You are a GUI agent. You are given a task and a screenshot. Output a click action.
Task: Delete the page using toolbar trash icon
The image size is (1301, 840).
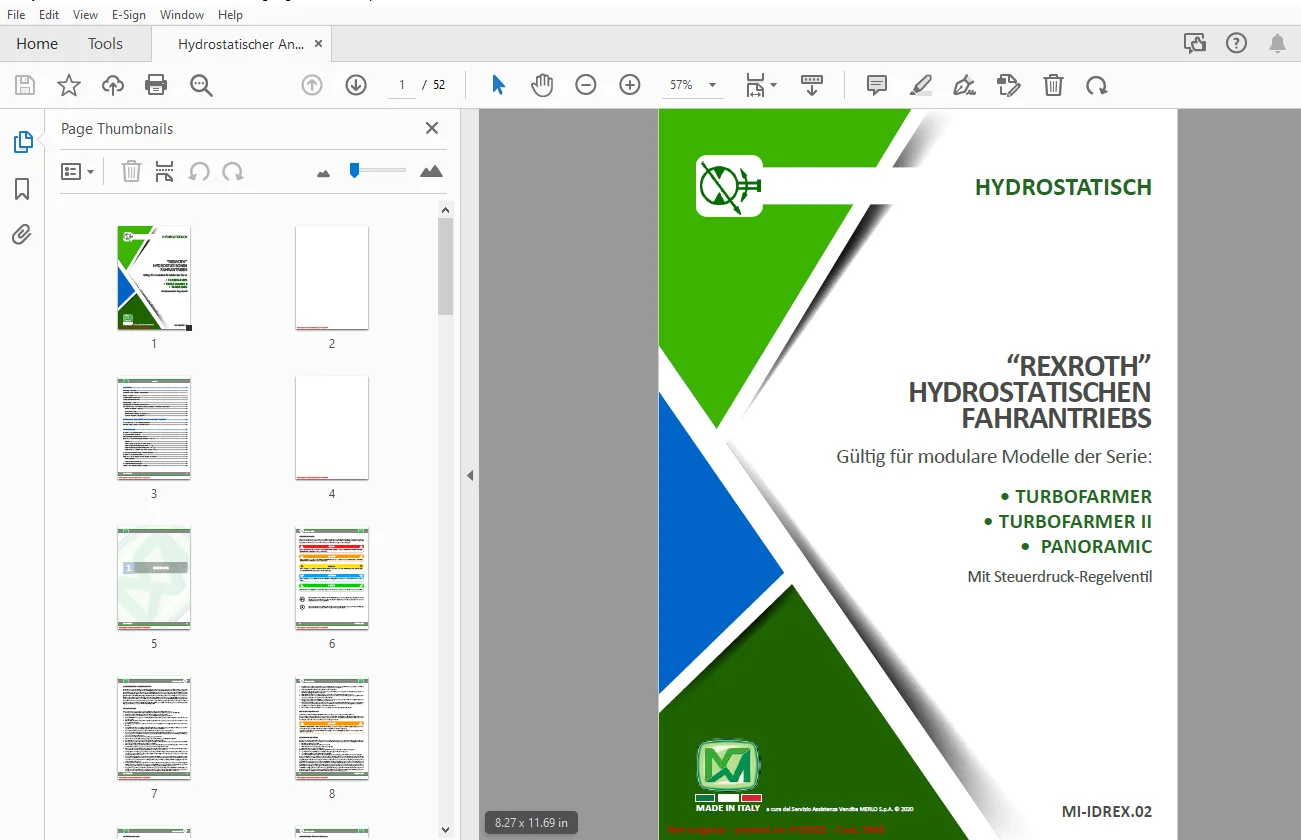[x=1053, y=85]
